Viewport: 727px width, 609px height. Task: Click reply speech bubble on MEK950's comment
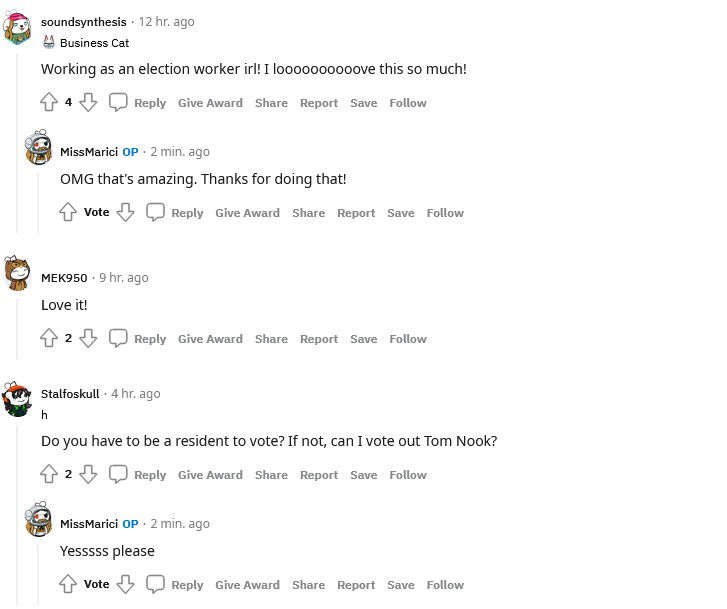point(118,338)
